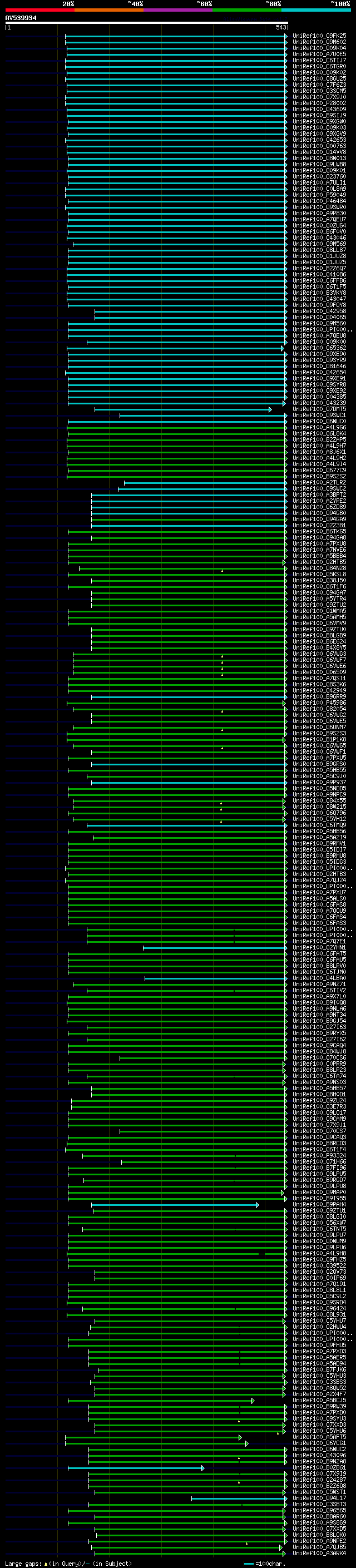Click the UniRef100_Q65362 label
The width and height of the screenshot is (356, 1568).
click(319, 348)
